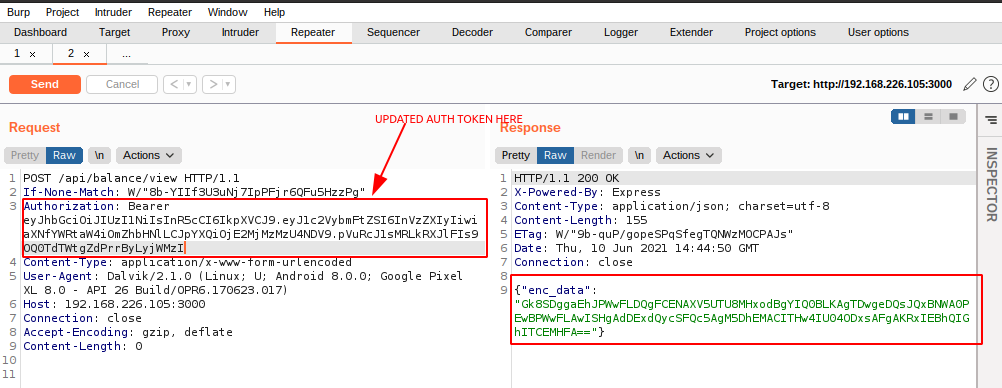Open the forward history dropdown arrow
Viewport: 1002px width, 388px height.
tap(228, 84)
